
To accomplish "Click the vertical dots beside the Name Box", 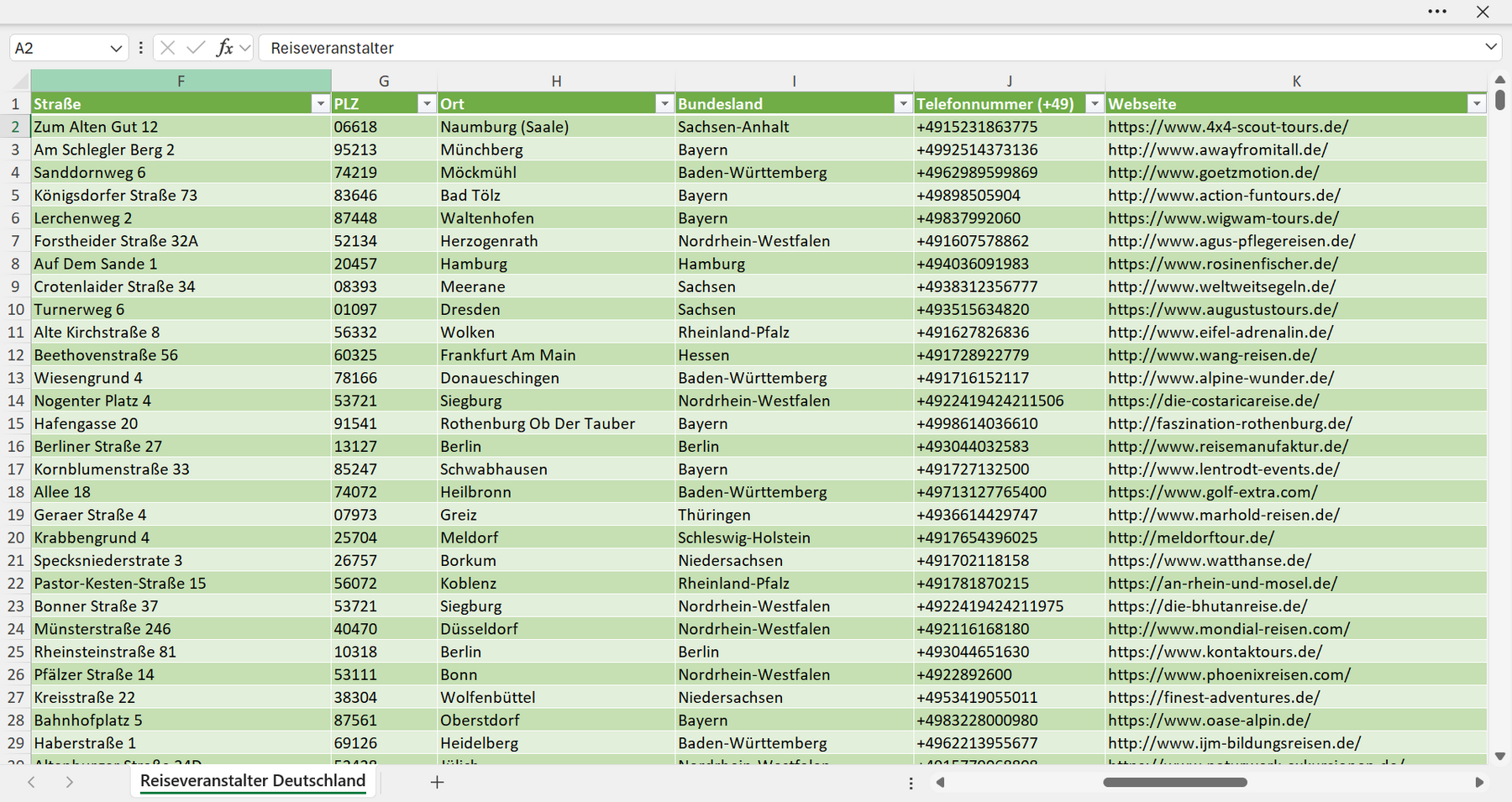I will pos(140,48).
